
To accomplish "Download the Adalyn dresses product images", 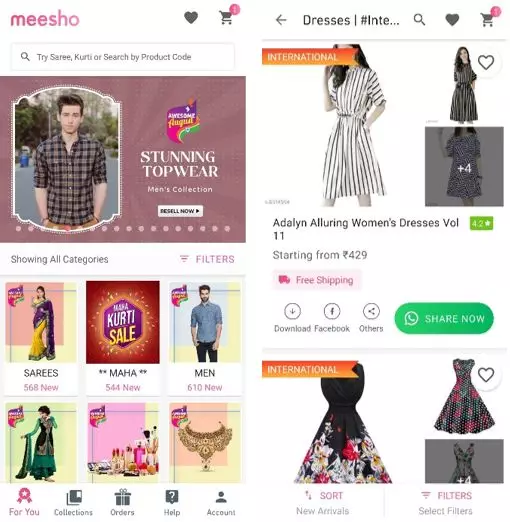I will [x=292, y=318].
